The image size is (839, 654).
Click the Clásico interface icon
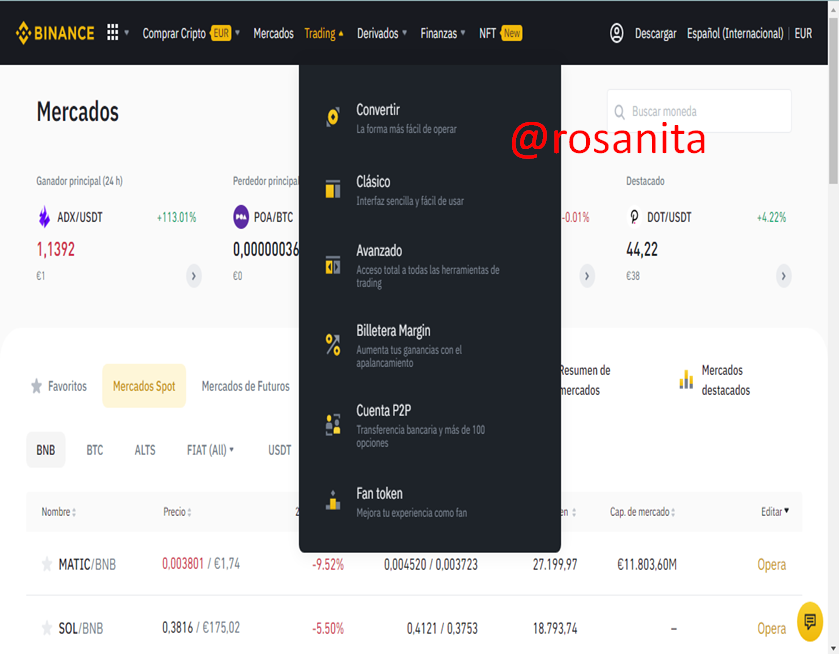click(333, 189)
